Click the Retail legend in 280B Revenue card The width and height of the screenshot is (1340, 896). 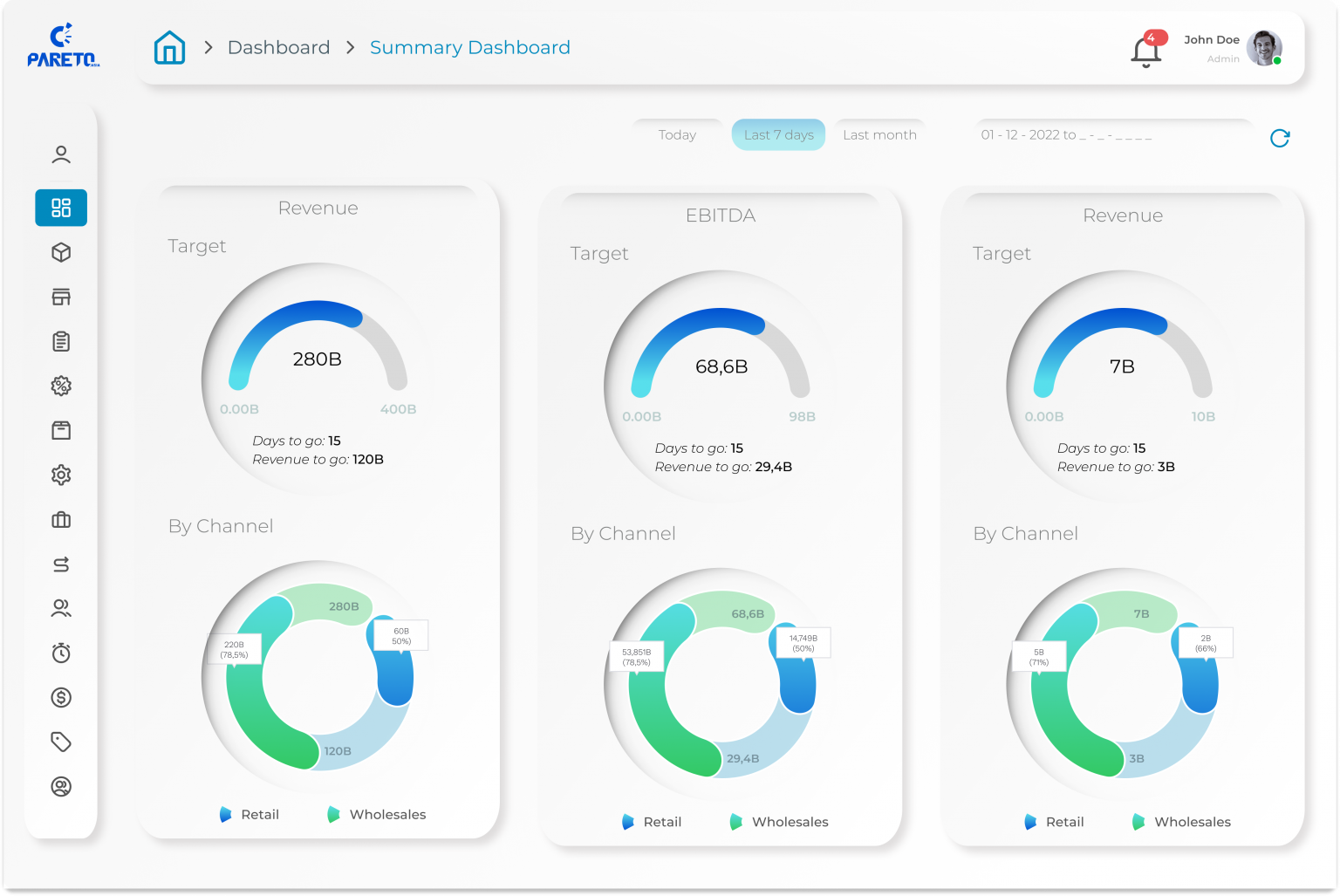(250, 814)
